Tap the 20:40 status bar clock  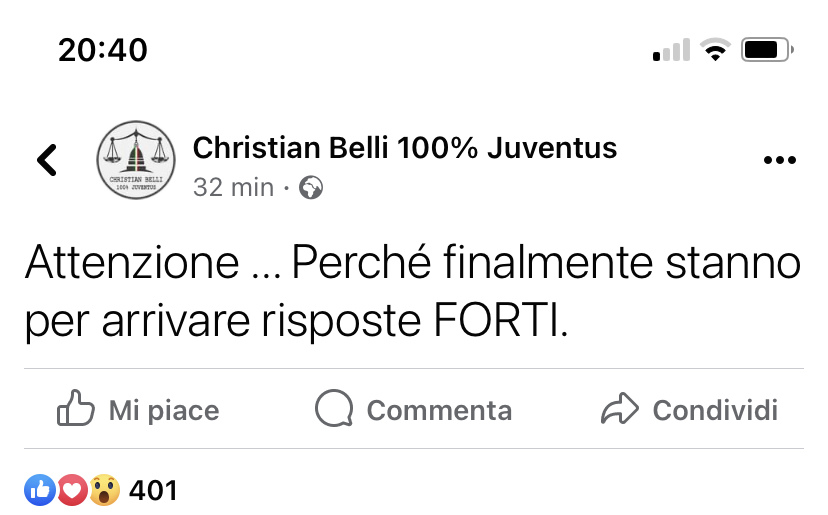click(x=103, y=50)
